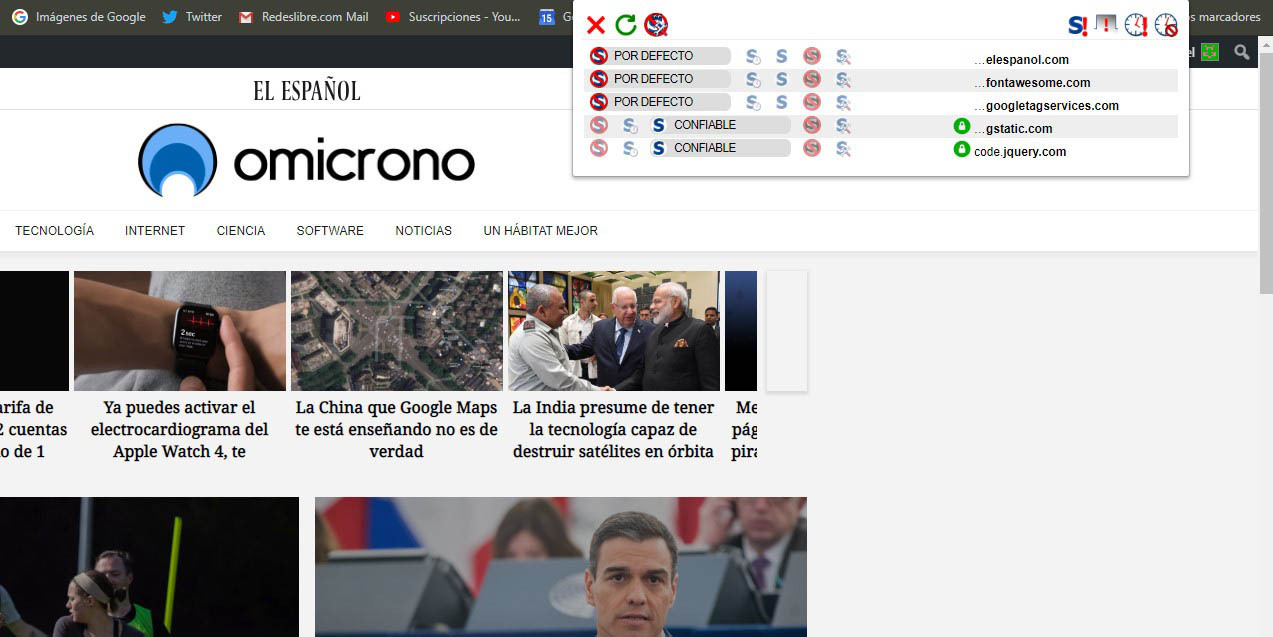Click disable restrictions globally icon
Image resolution: width=1273 pixels, height=637 pixels.
click(1078, 25)
